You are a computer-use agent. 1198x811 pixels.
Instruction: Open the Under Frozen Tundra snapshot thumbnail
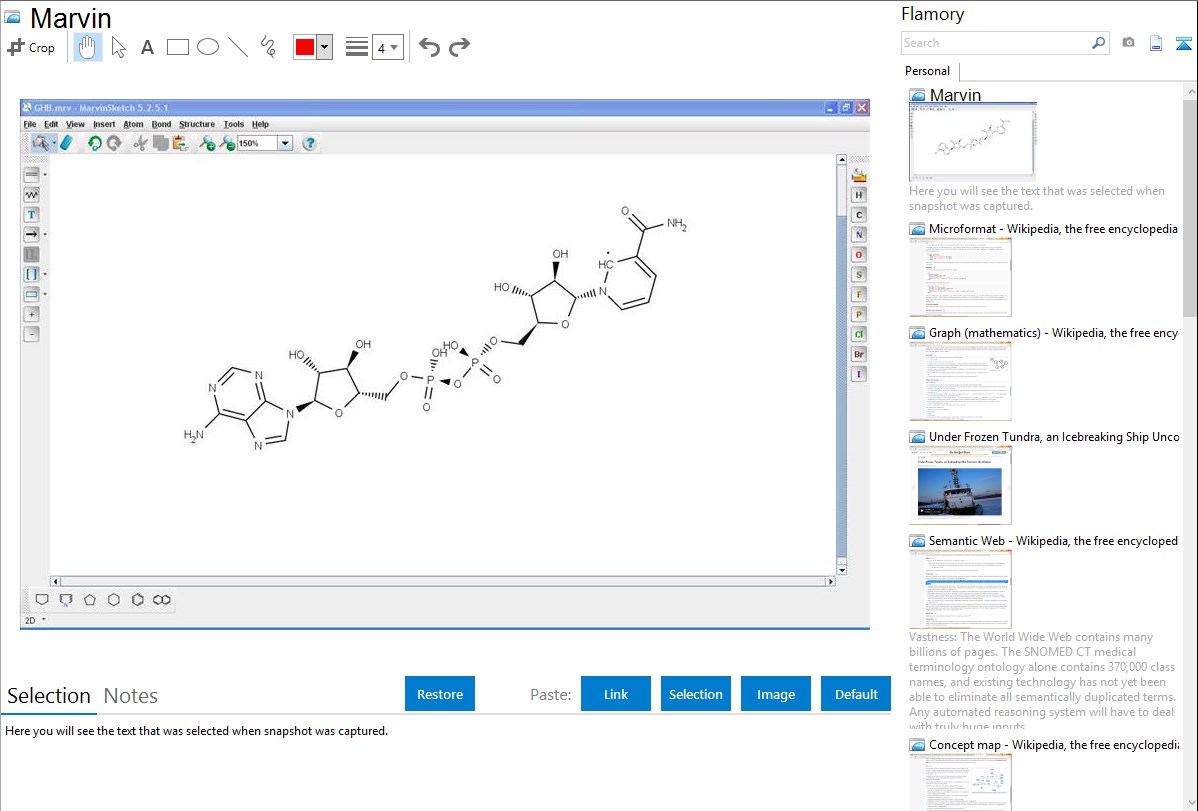pos(960,485)
